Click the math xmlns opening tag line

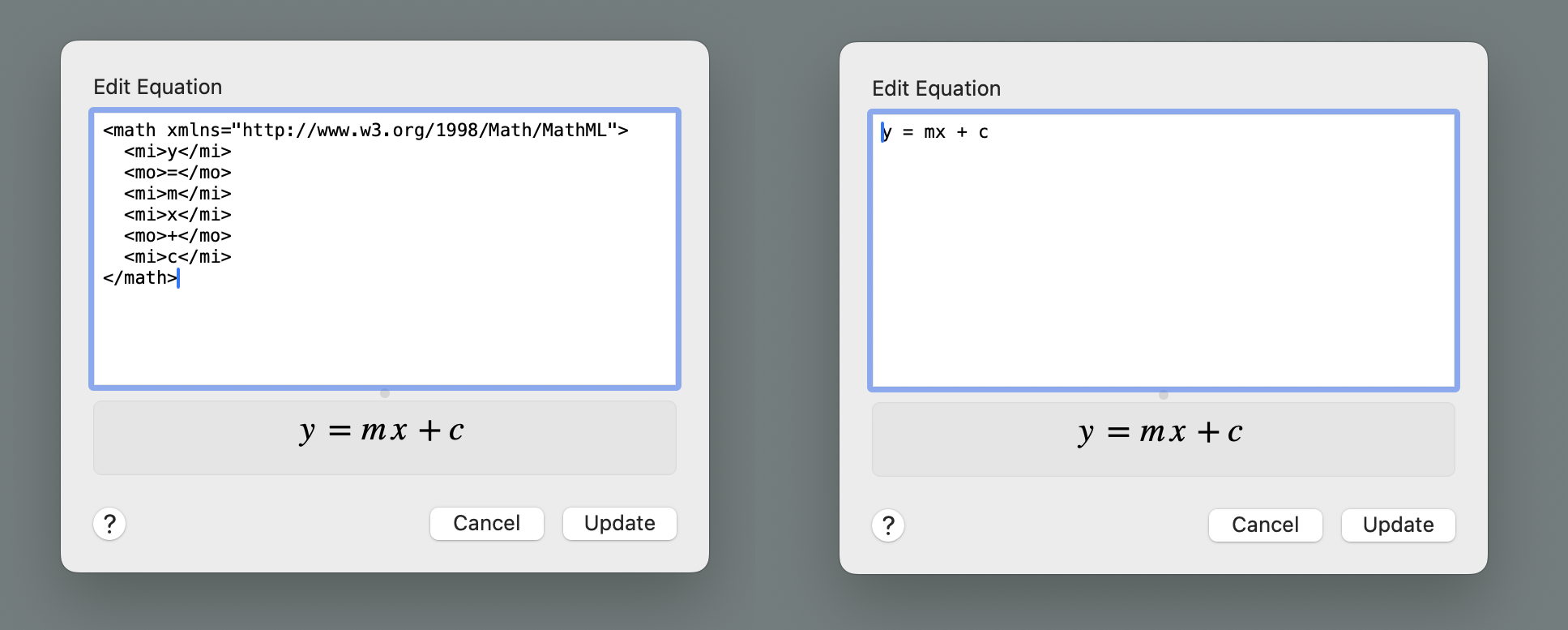click(x=365, y=131)
